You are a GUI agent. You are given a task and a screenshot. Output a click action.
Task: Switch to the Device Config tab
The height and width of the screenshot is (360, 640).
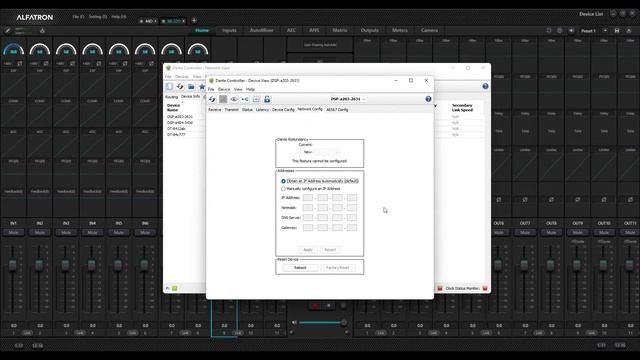[x=283, y=110]
